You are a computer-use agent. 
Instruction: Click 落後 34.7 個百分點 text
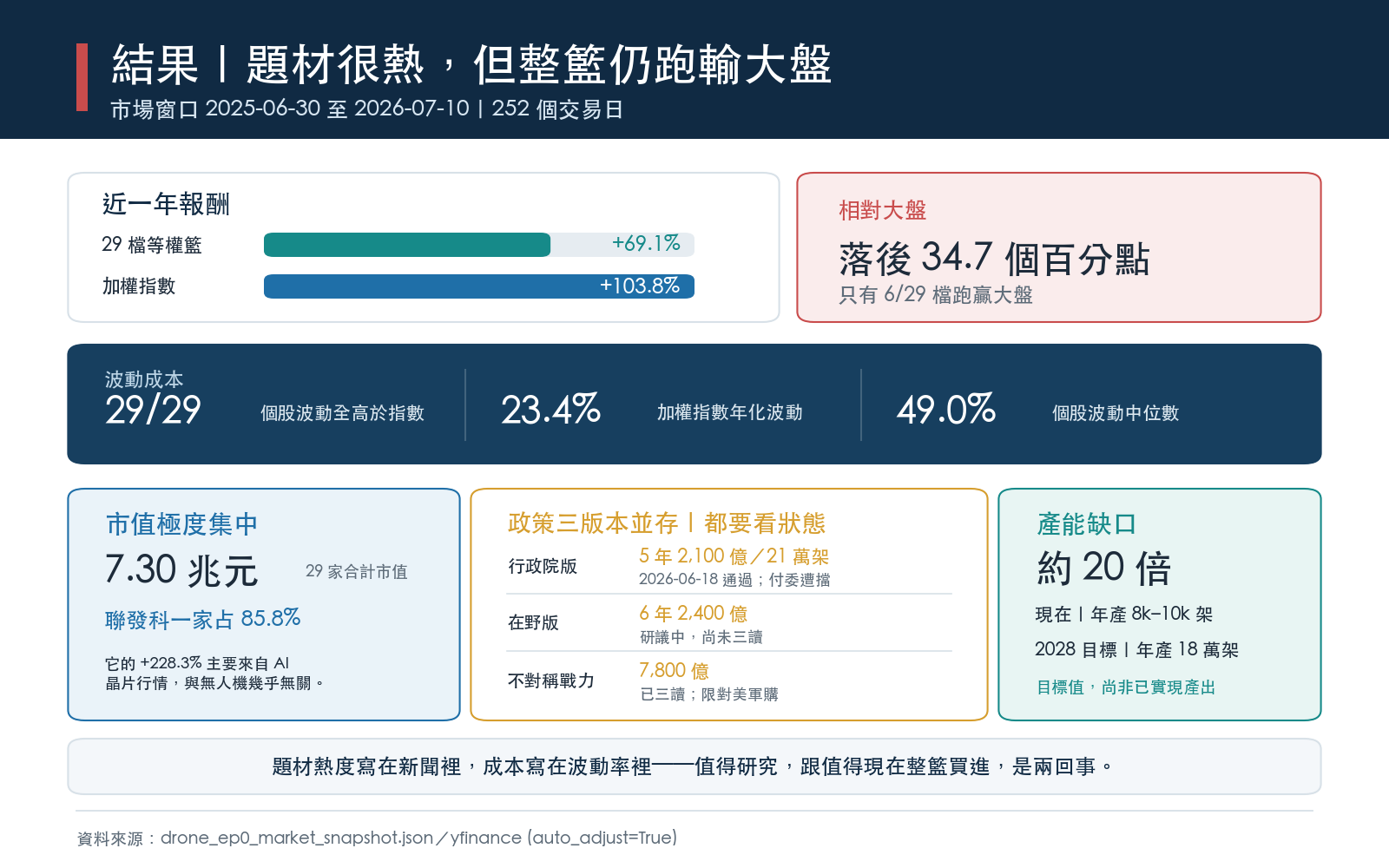tap(994, 258)
